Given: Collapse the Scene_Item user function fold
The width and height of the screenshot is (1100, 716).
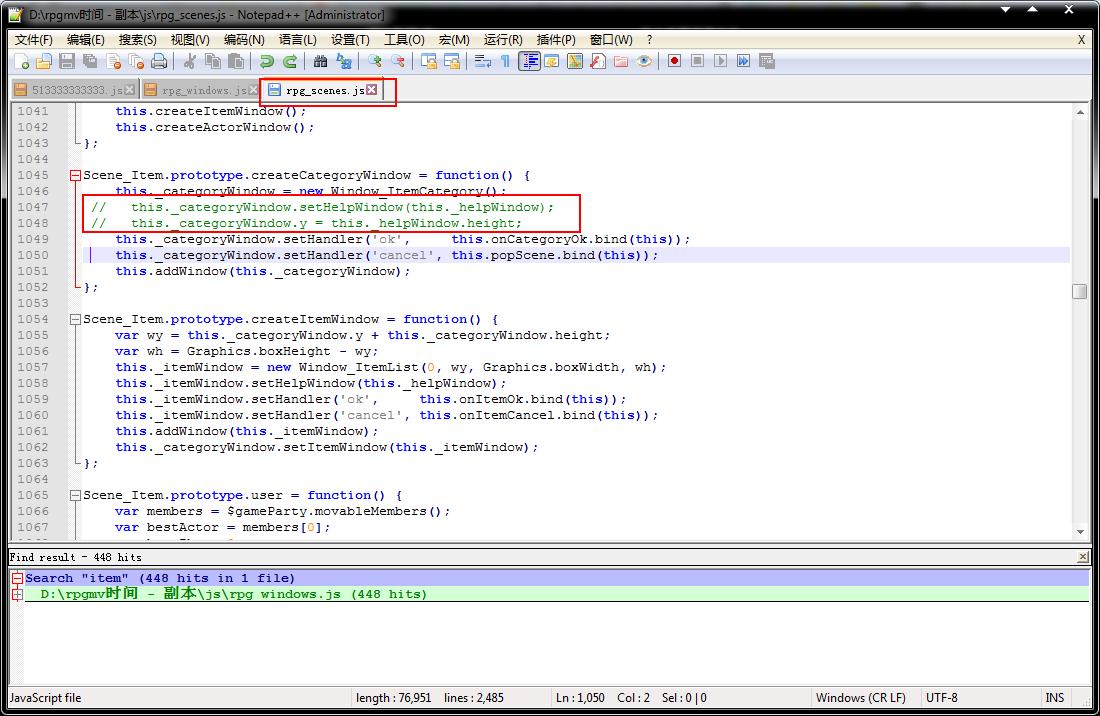Looking at the screenshot, I should (75, 495).
